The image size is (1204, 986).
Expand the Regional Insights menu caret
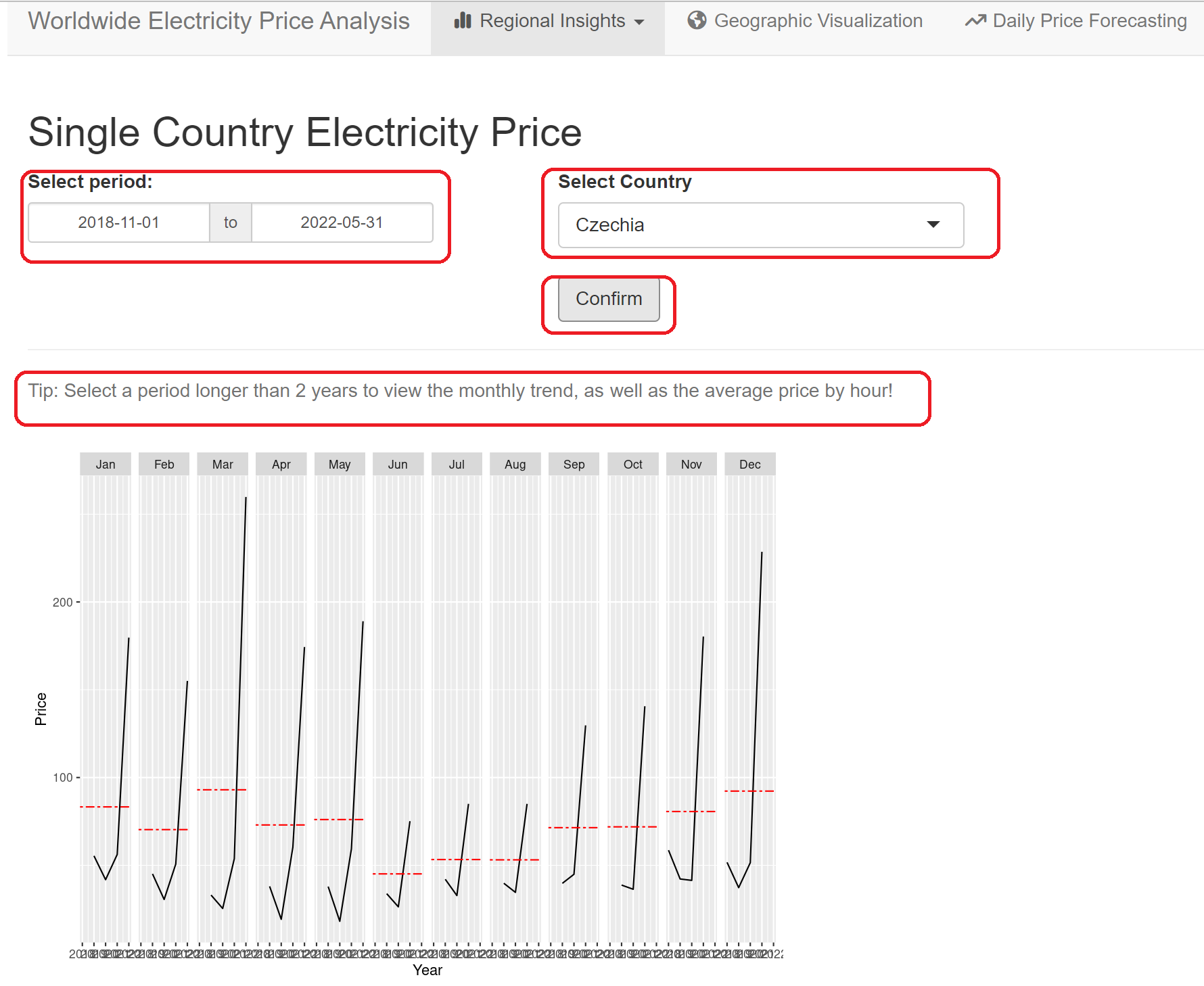[639, 22]
